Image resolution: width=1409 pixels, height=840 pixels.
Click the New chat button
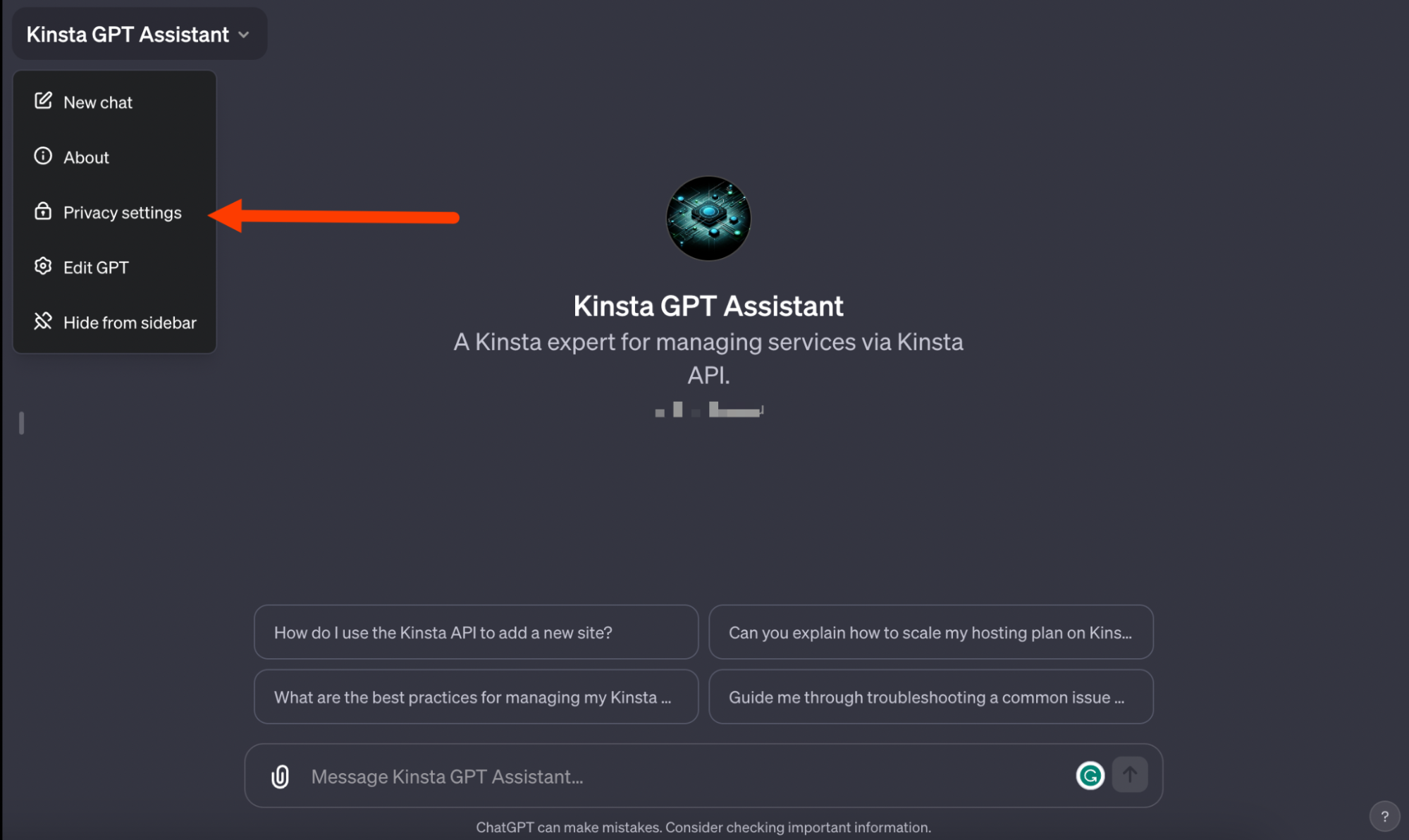click(x=97, y=102)
